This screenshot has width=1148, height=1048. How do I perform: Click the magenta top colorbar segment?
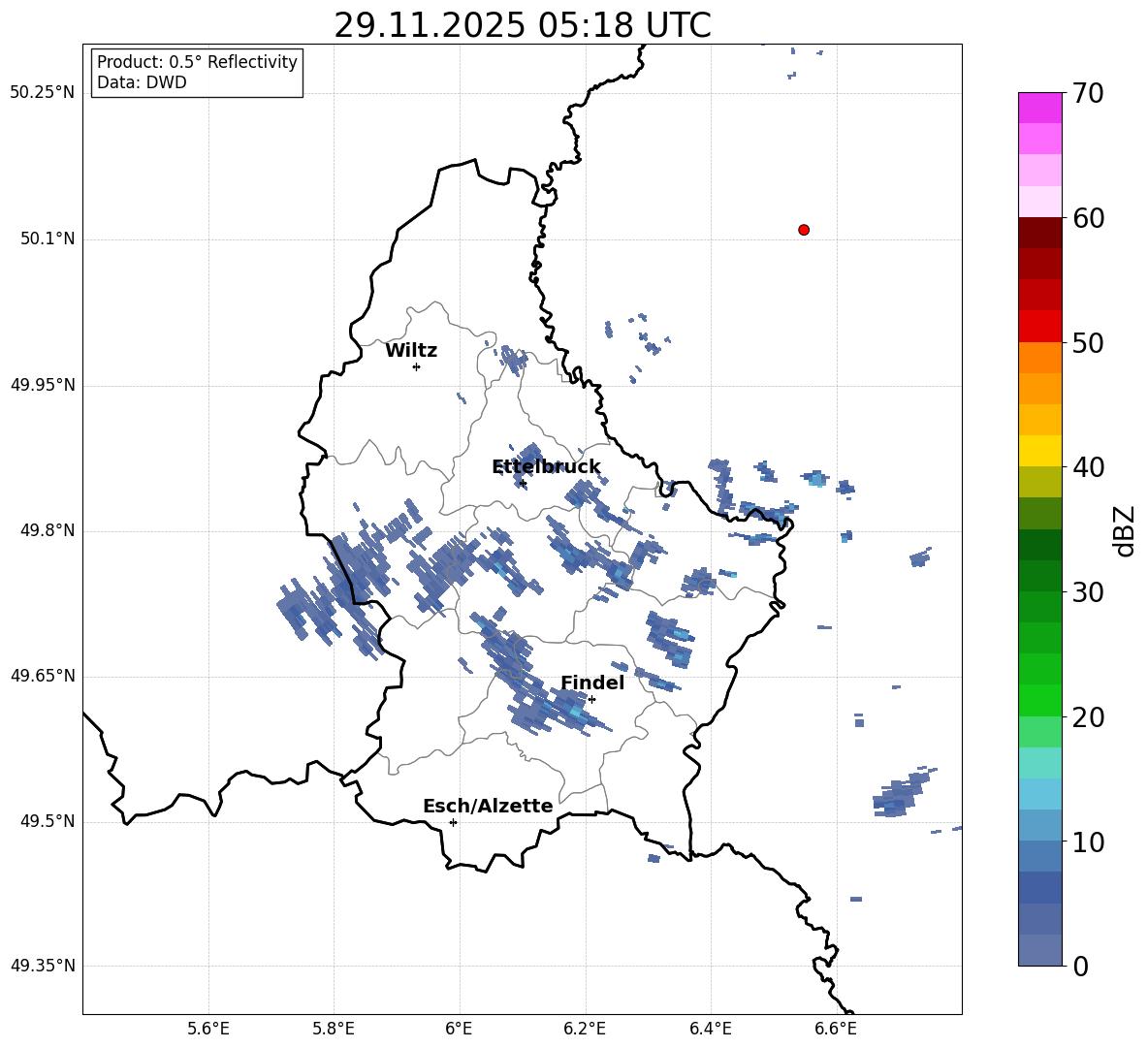[1039, 108]
